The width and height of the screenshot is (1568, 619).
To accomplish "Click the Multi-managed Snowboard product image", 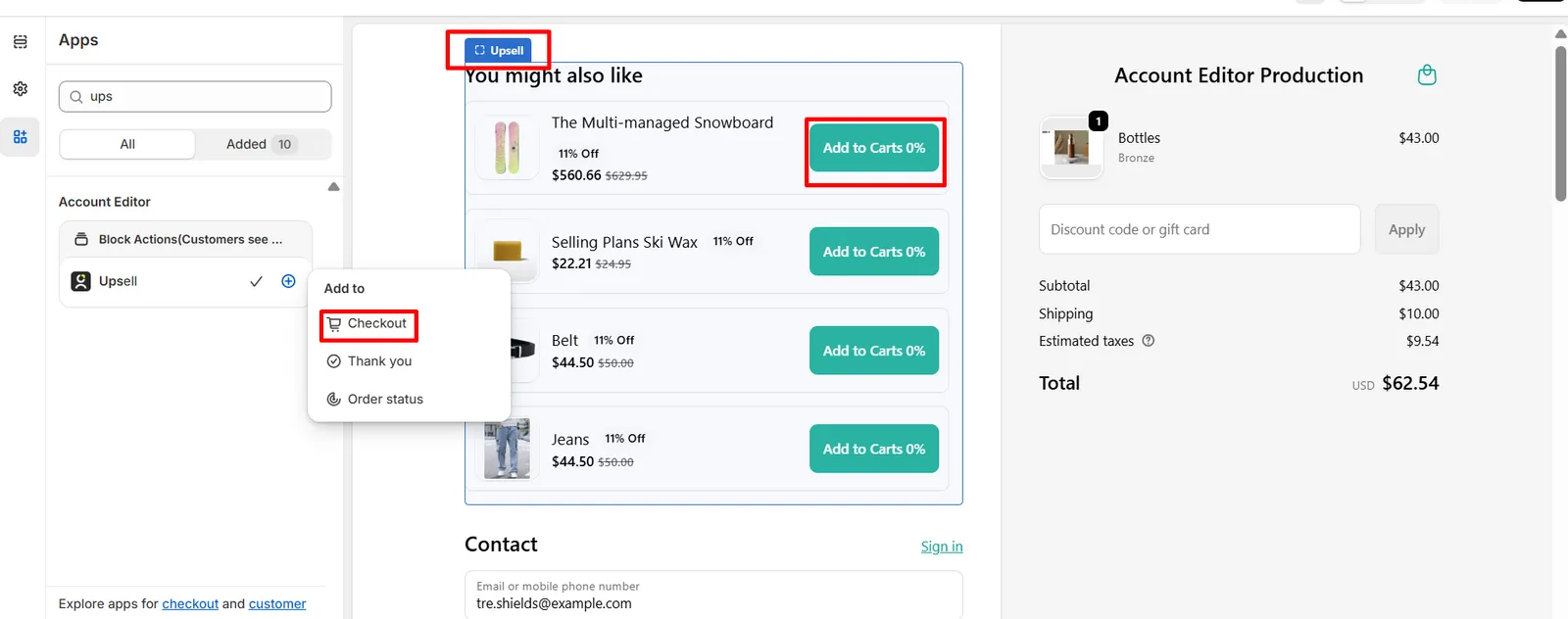I will tap(507, 148).
